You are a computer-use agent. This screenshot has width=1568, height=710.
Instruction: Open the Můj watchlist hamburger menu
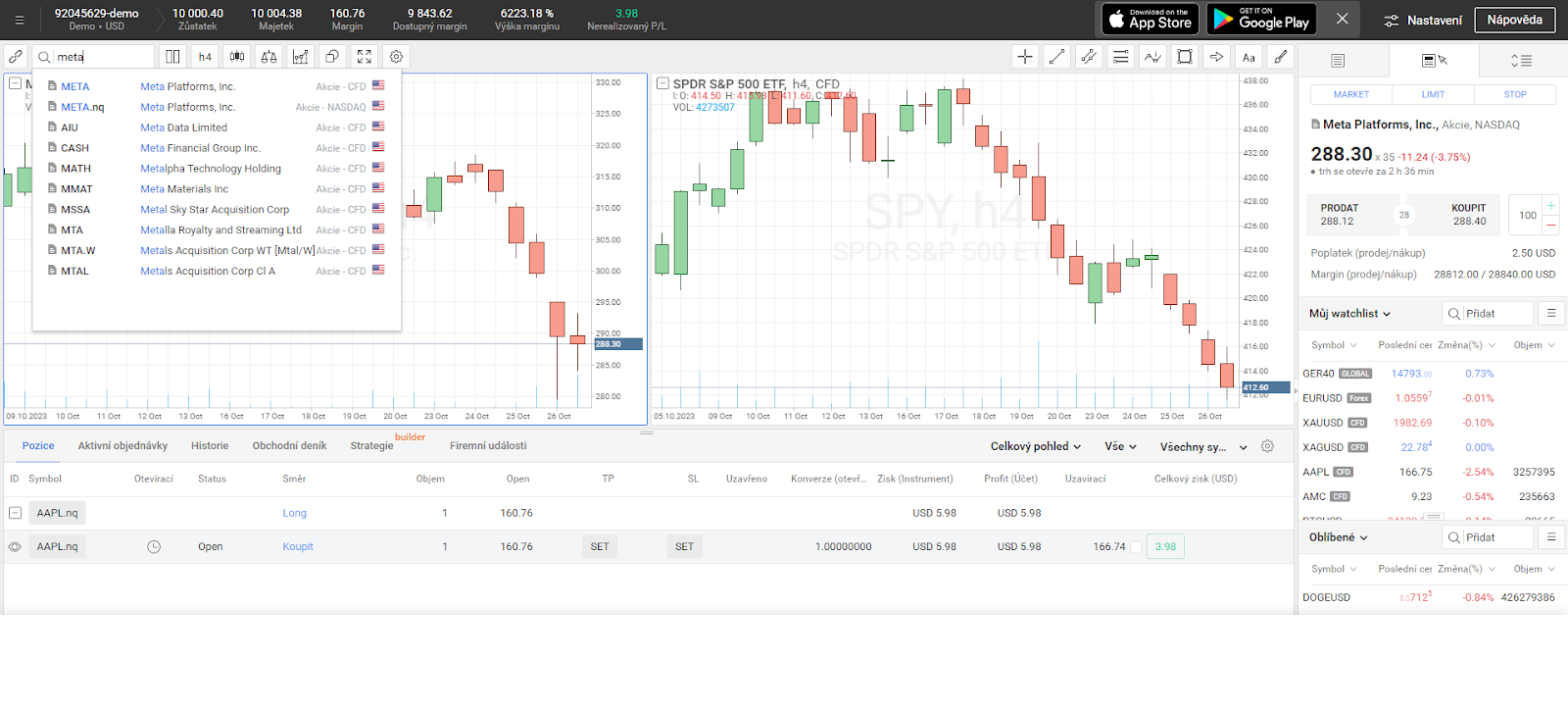[x=1551, y=313]
